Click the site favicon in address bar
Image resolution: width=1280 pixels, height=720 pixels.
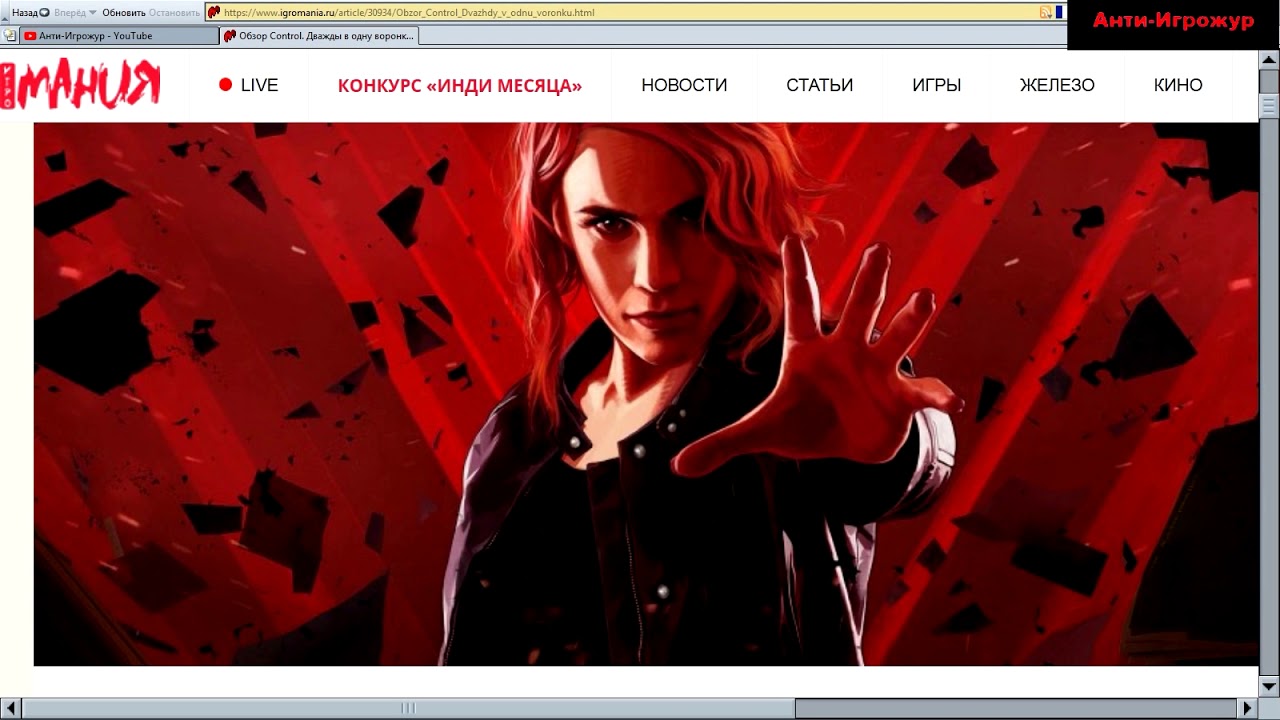click(x=214, y=12)
